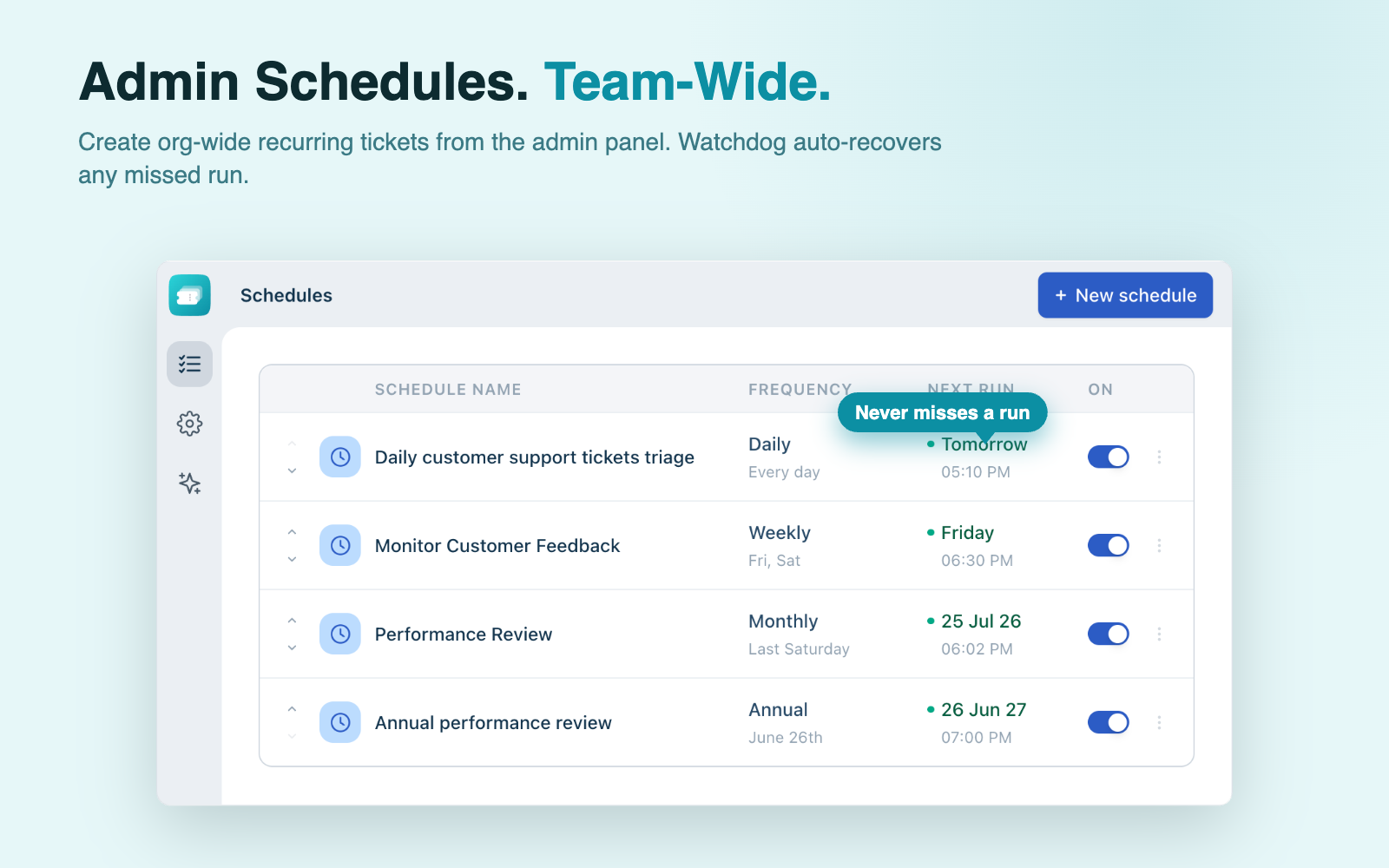The height and width of the screenshot is (868, 1389).
Task: Click 'Fri, Sat' frequency detail
Action: point(774,561)
